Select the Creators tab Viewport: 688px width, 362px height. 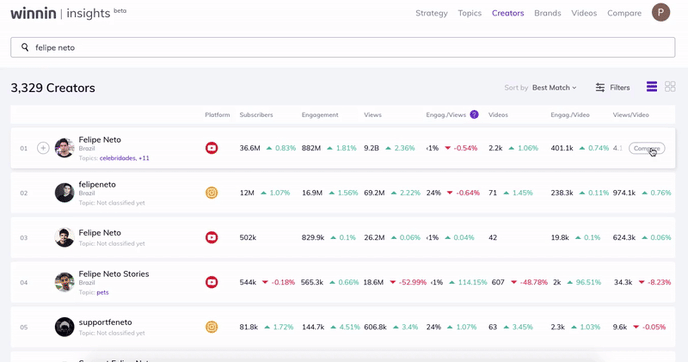(508, 13)
